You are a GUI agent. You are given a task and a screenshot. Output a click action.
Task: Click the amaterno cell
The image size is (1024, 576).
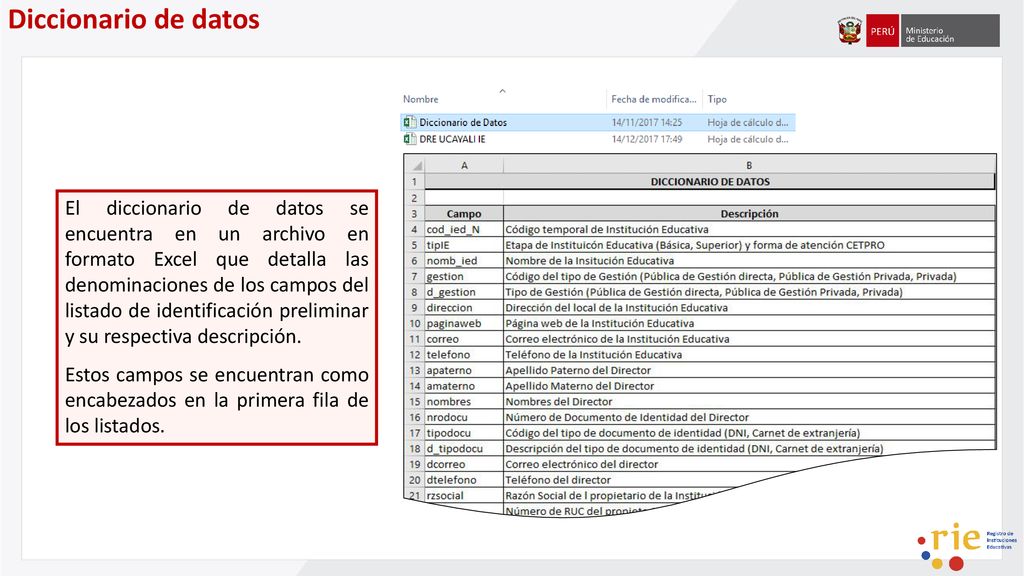coord(464,386)
